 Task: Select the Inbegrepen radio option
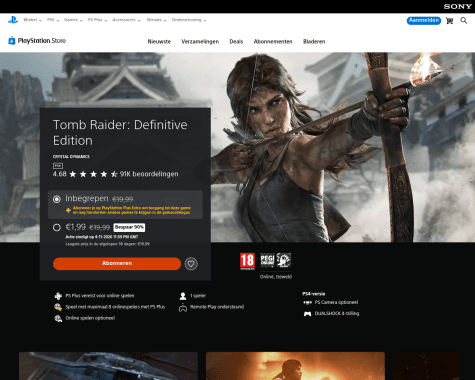[57, 199]
